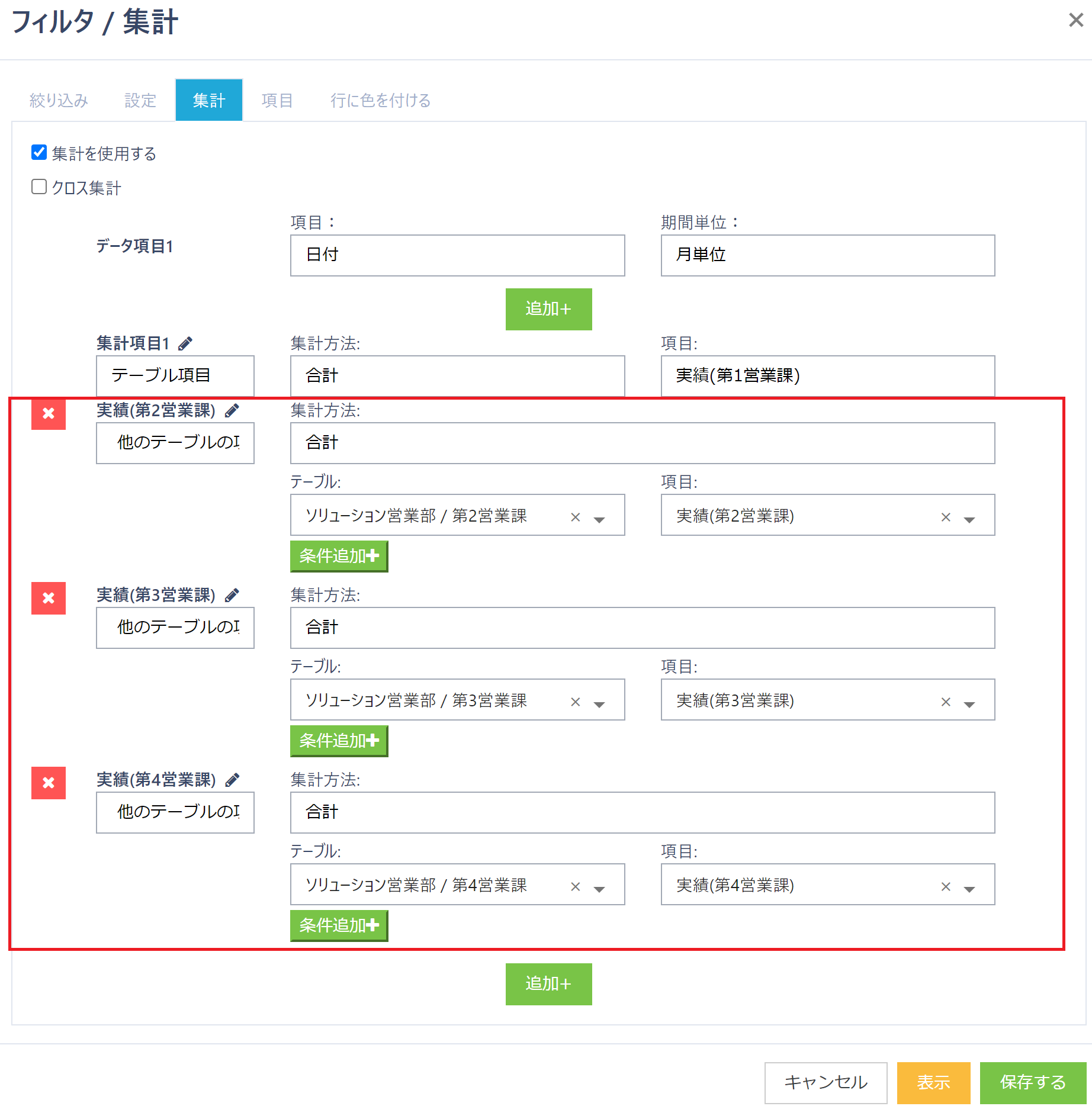Expand the 第3営業課 table dropdown arrow
The image size is (1092, 1119).
click(x=599, y=704)
